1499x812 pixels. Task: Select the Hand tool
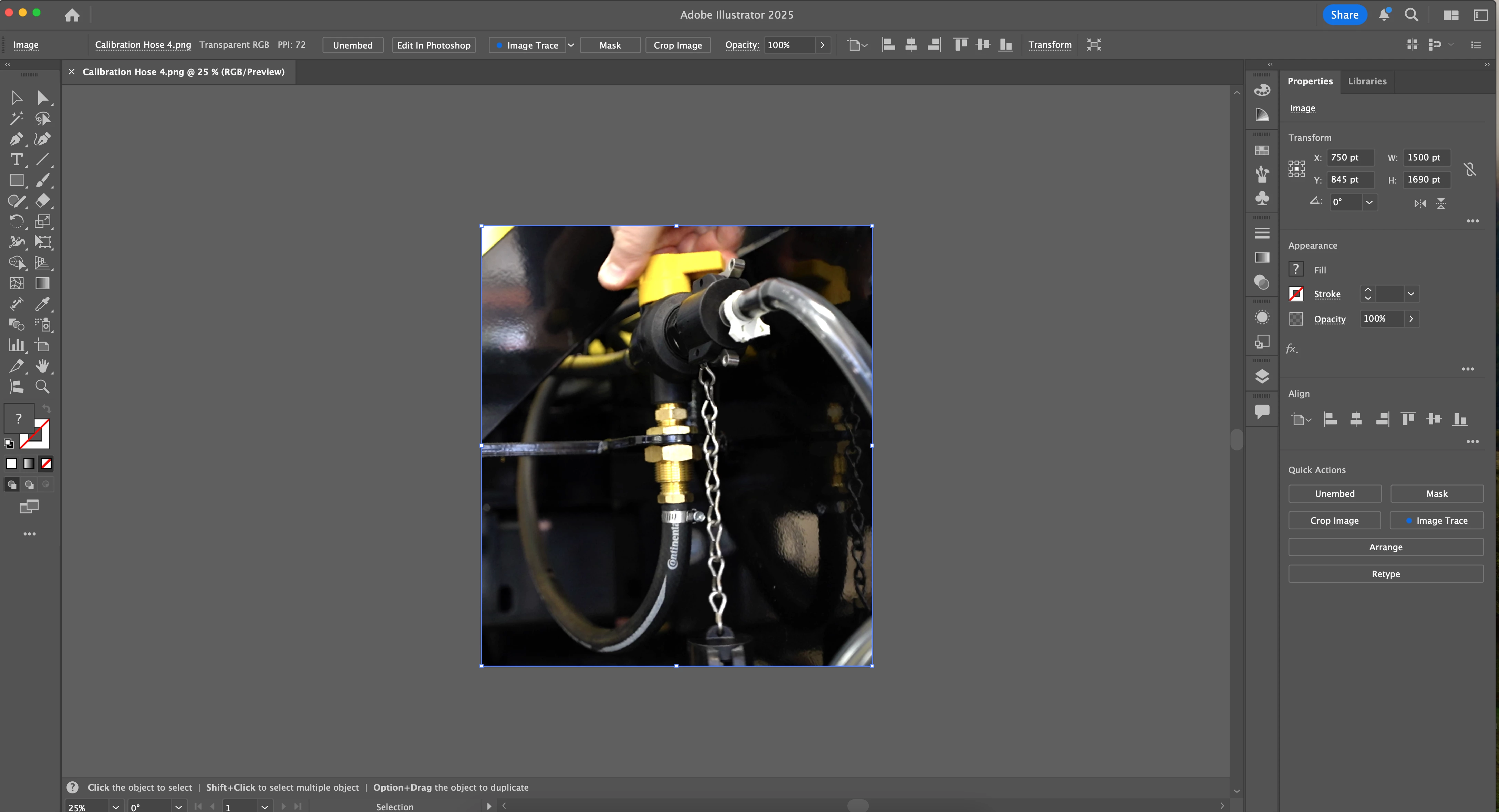[x=42, y=366]
